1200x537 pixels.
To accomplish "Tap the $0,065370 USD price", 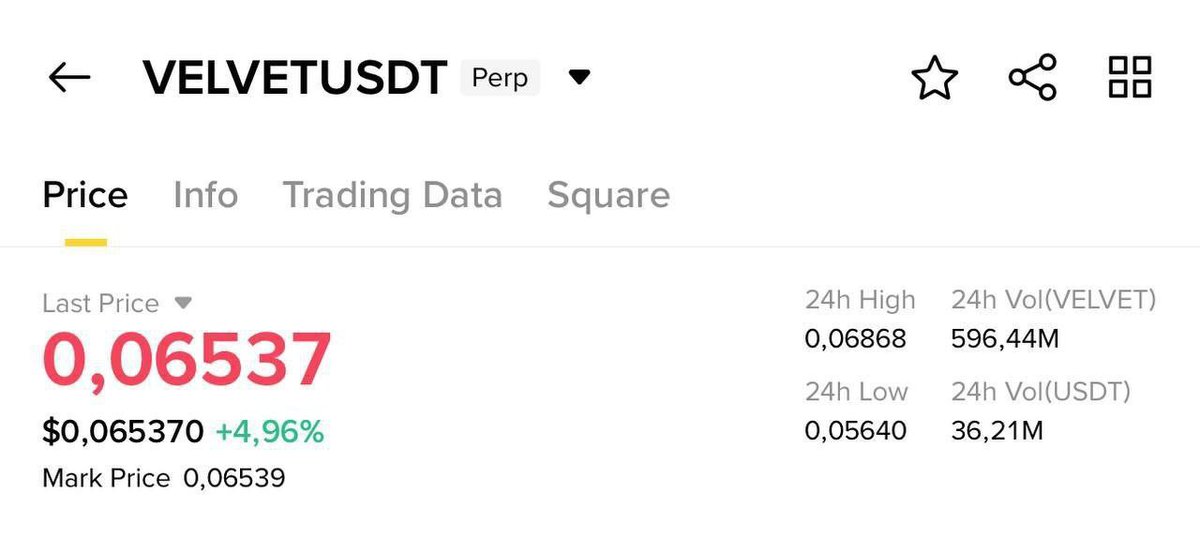I will [123, 432].
